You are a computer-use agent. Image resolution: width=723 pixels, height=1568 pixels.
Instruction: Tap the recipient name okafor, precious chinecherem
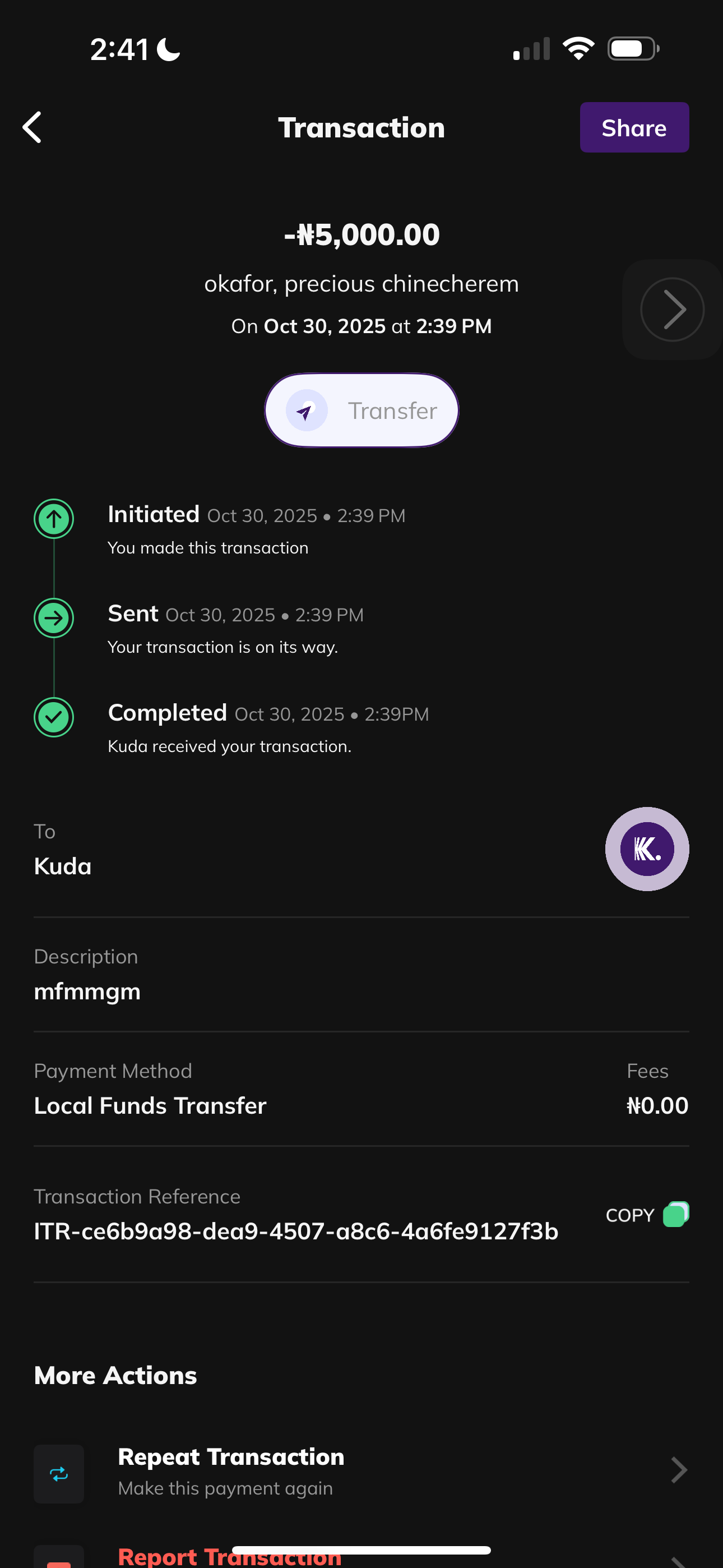[361, 284]
